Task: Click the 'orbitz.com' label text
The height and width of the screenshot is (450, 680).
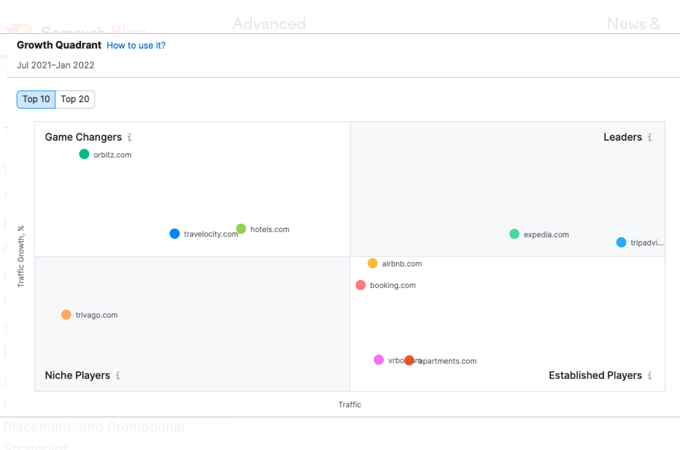Action: [x=112, y=155]
